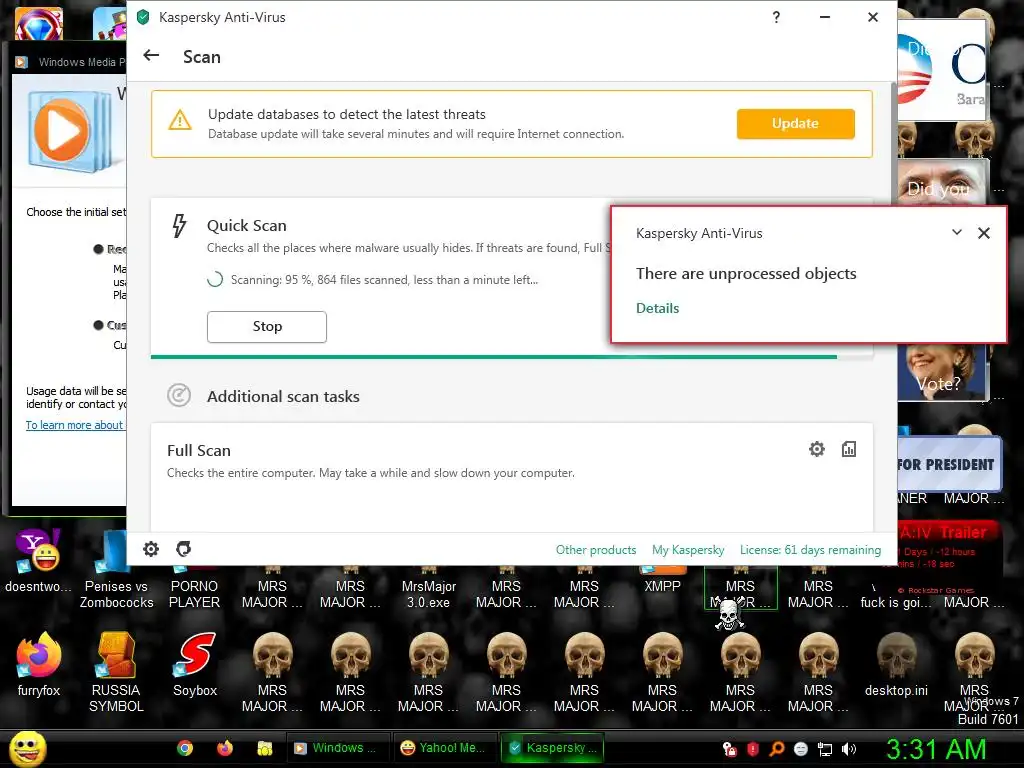Stop the Quick Scan

tap(266, 327)
